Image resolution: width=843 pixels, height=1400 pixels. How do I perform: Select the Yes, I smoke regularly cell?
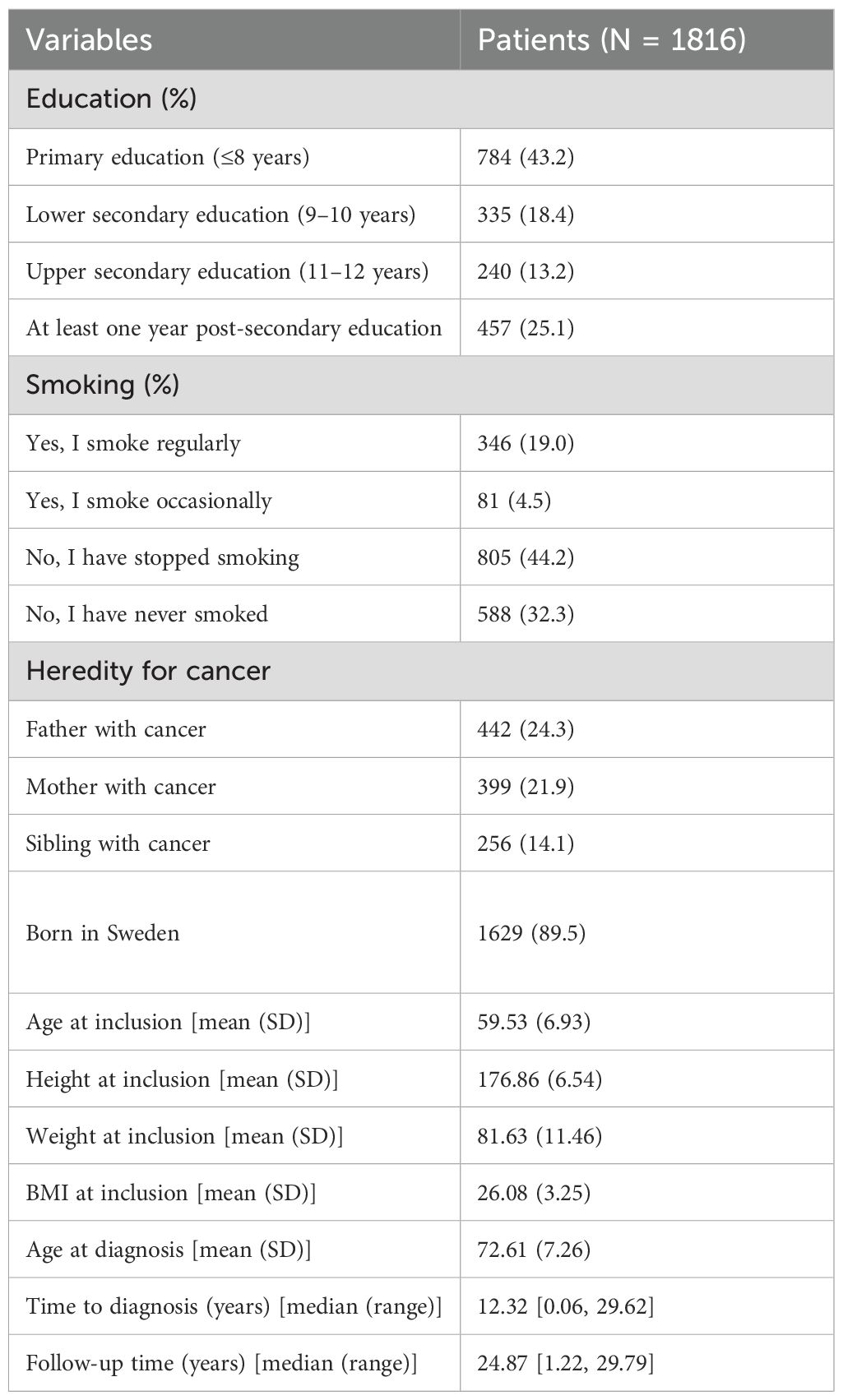click(133, 443)
